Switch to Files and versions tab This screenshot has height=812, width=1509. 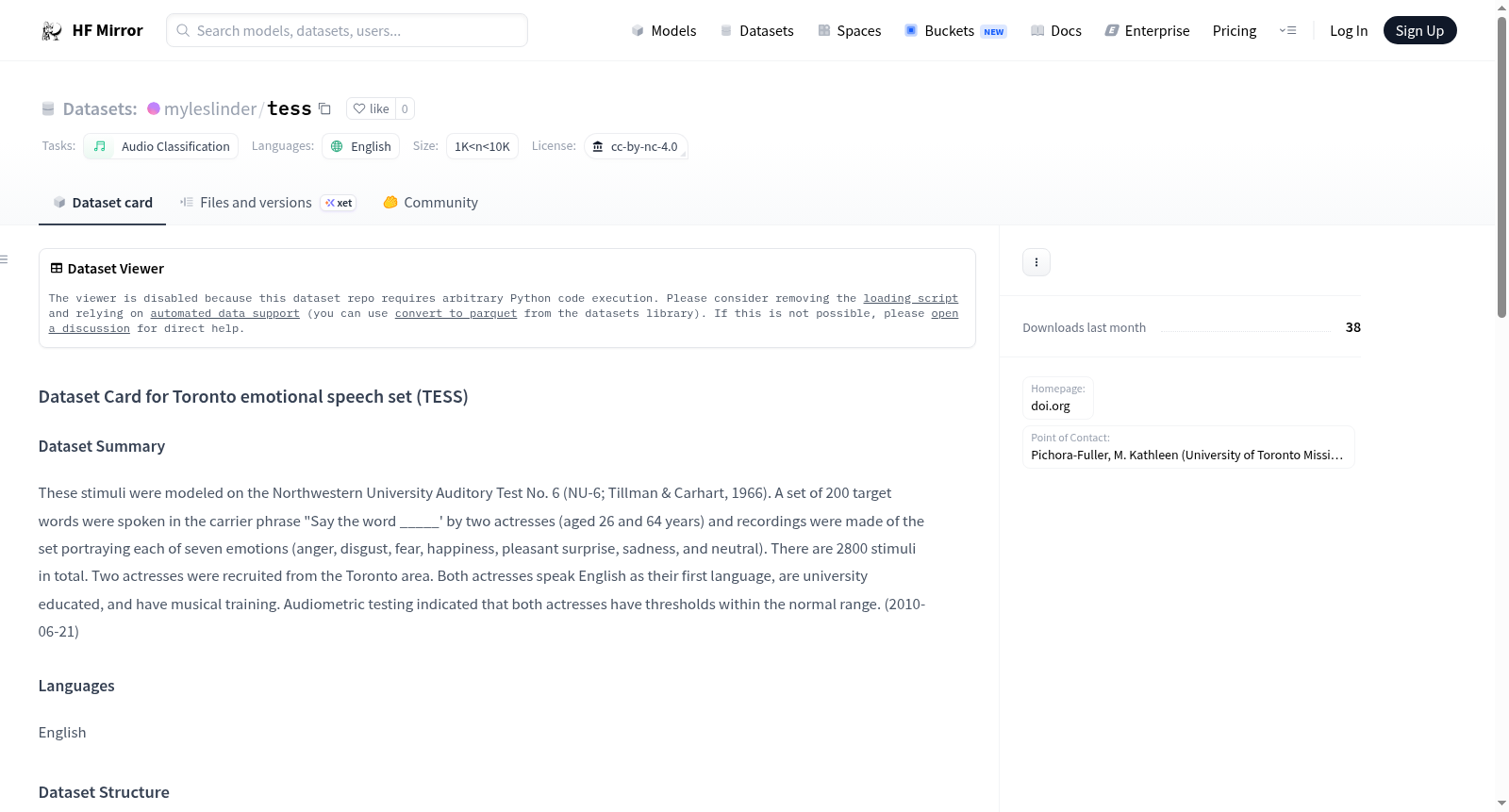click(267, 203)
